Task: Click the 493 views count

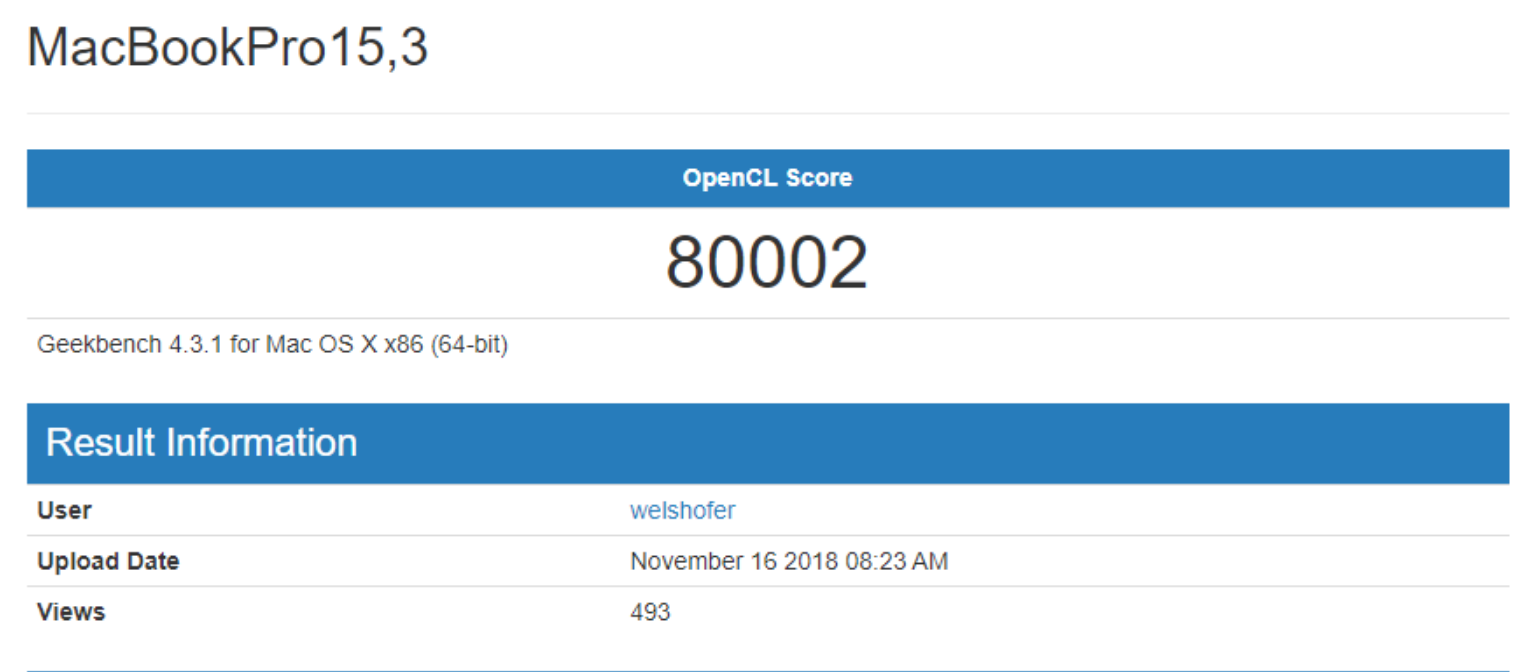Action: [x=650, y=611]
